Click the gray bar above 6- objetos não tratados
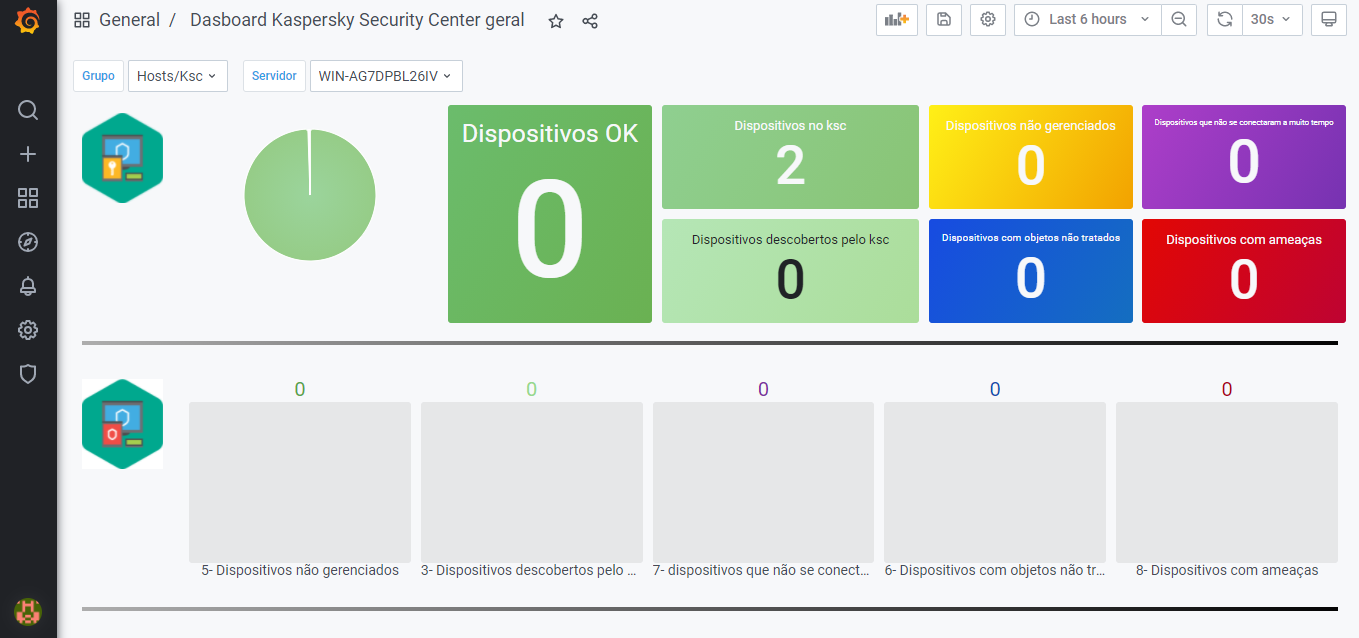The height and width of the screenshot is (638, 1359). pyautogui.click(x=995, y=482)
